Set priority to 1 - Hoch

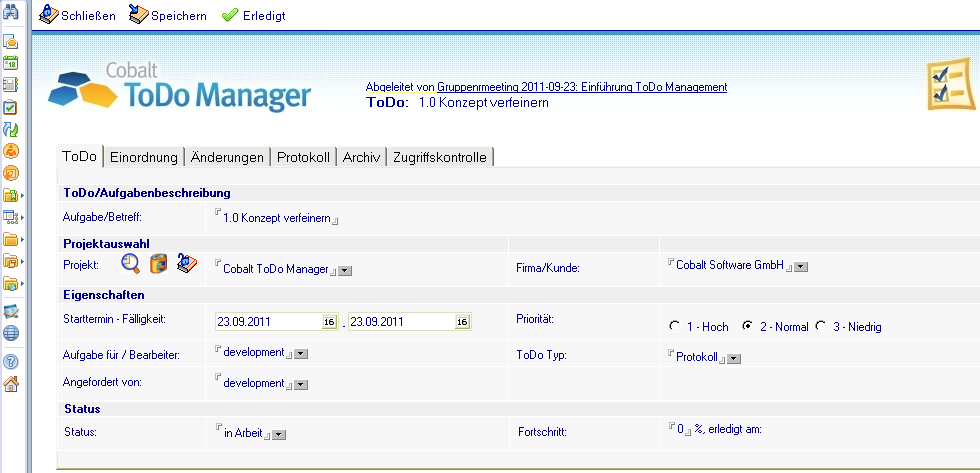(675, 326)
